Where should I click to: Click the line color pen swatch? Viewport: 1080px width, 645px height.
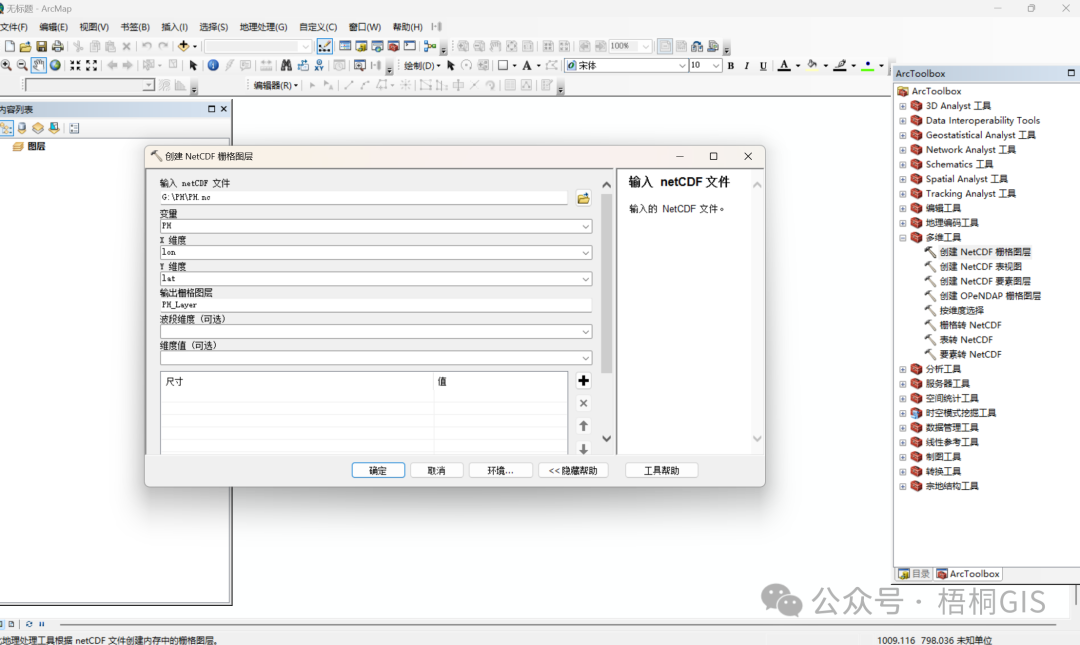[840, 65]
